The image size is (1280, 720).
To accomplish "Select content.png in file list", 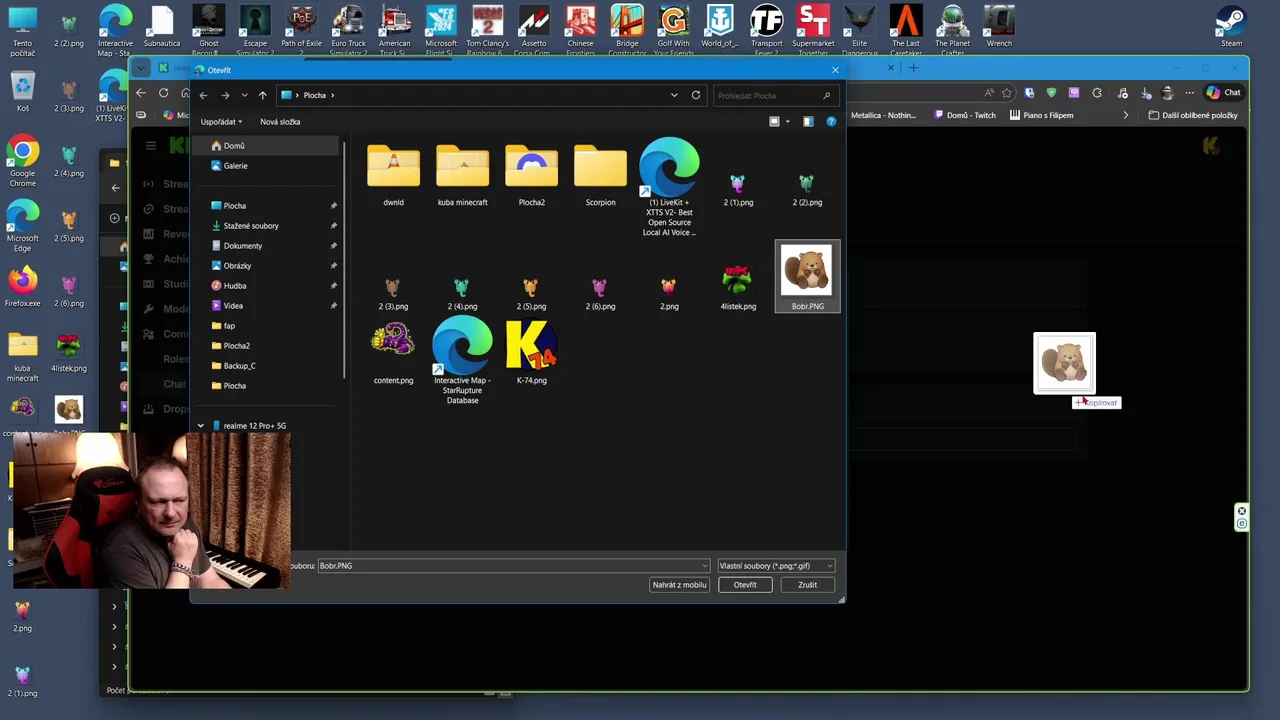I will [393, 354].
